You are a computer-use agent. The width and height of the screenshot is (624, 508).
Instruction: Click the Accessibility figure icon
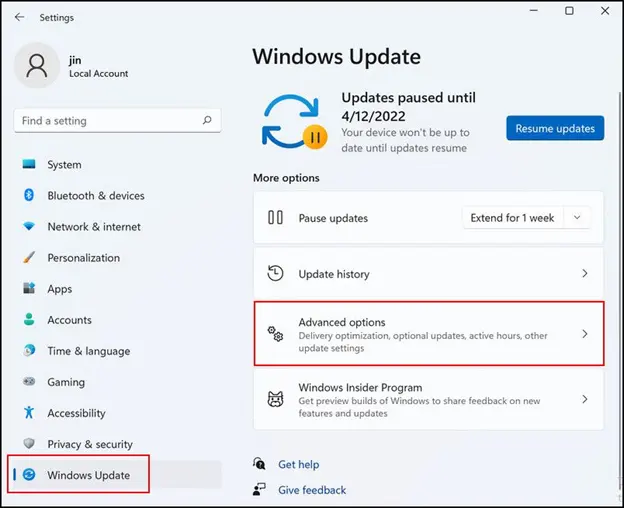pyautogui.click(x=29, y=412)
